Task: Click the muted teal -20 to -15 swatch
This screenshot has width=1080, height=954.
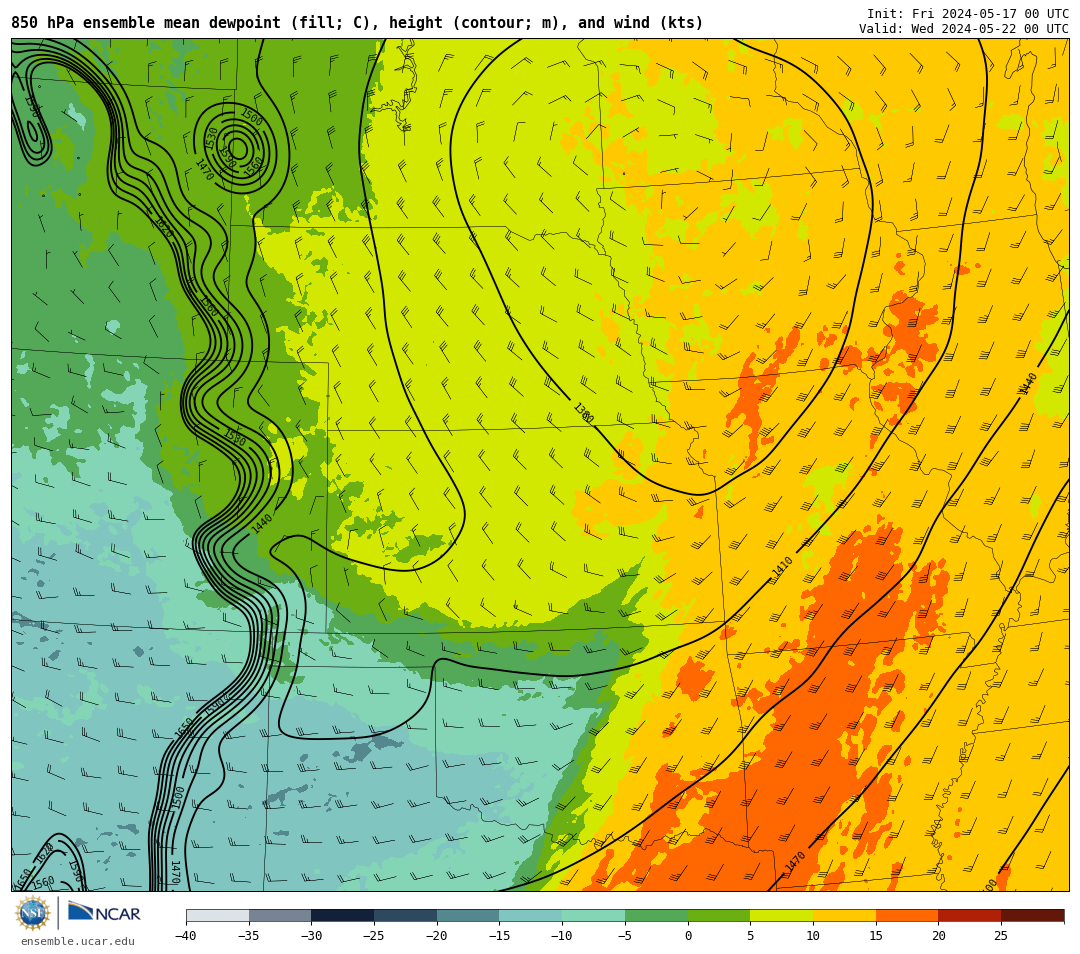Action: 468,915
